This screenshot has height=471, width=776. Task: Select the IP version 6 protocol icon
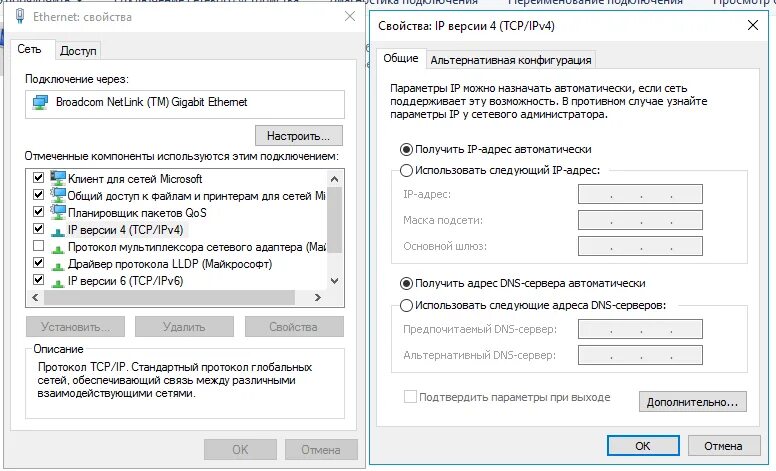(x=58, y=280)
